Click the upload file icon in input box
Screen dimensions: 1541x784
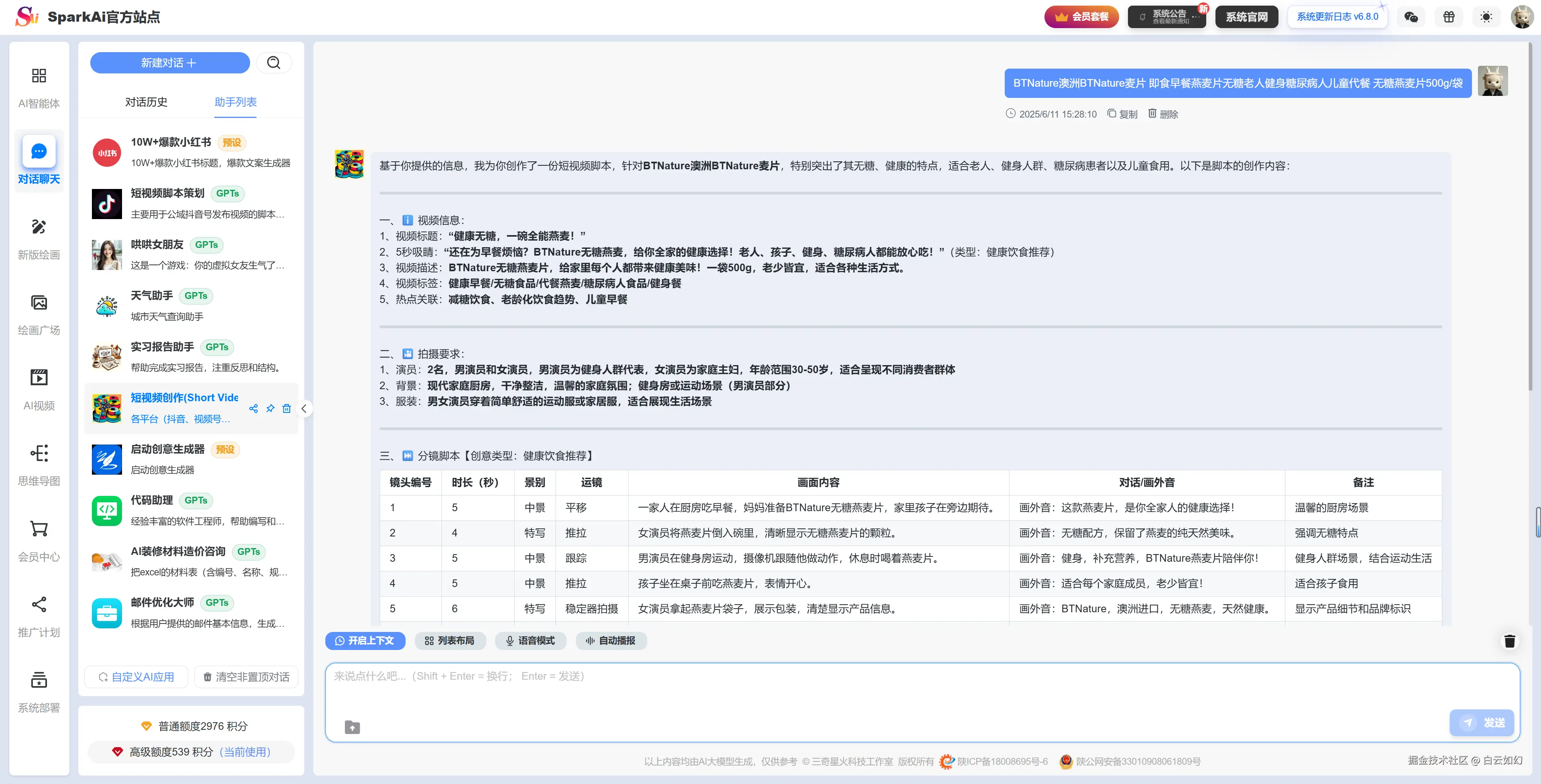tap(352, 727)
